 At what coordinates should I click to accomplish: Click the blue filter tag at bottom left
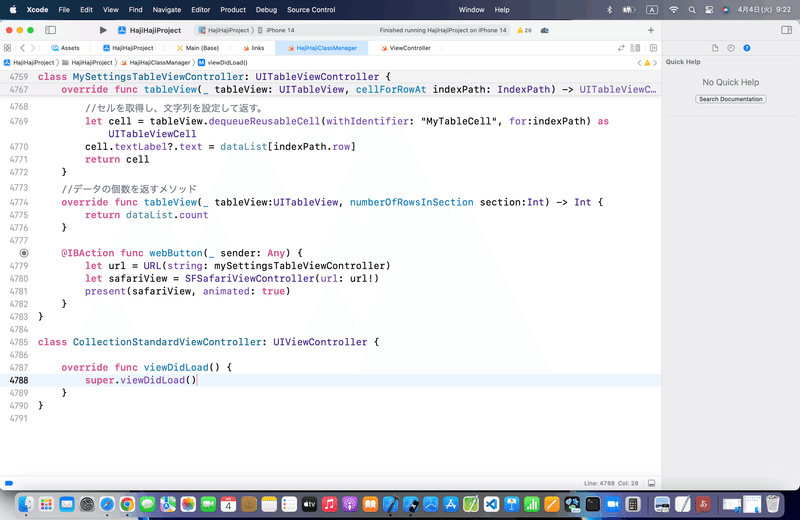pos(9,483)
